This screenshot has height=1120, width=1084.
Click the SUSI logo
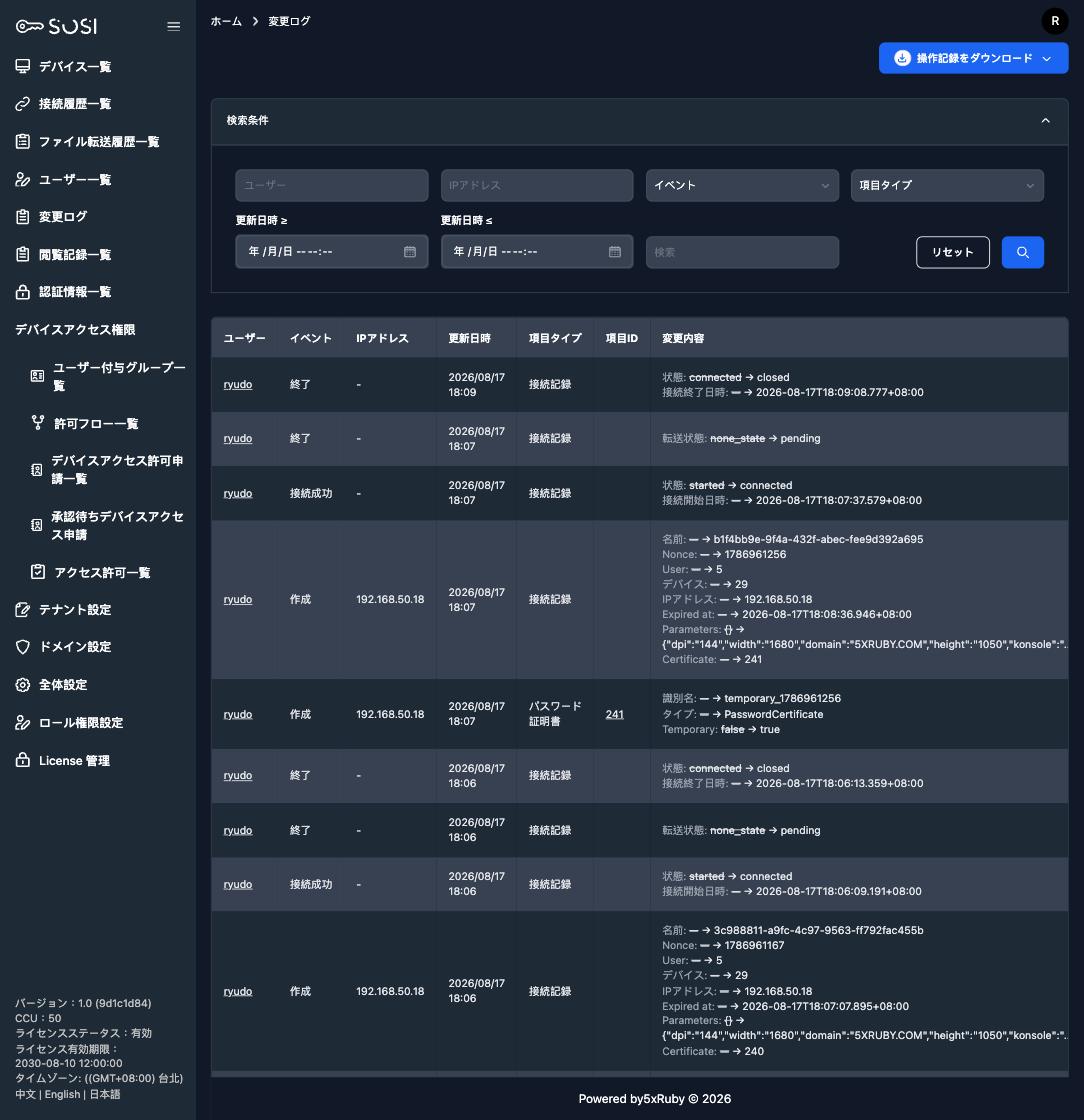(56, 26)
